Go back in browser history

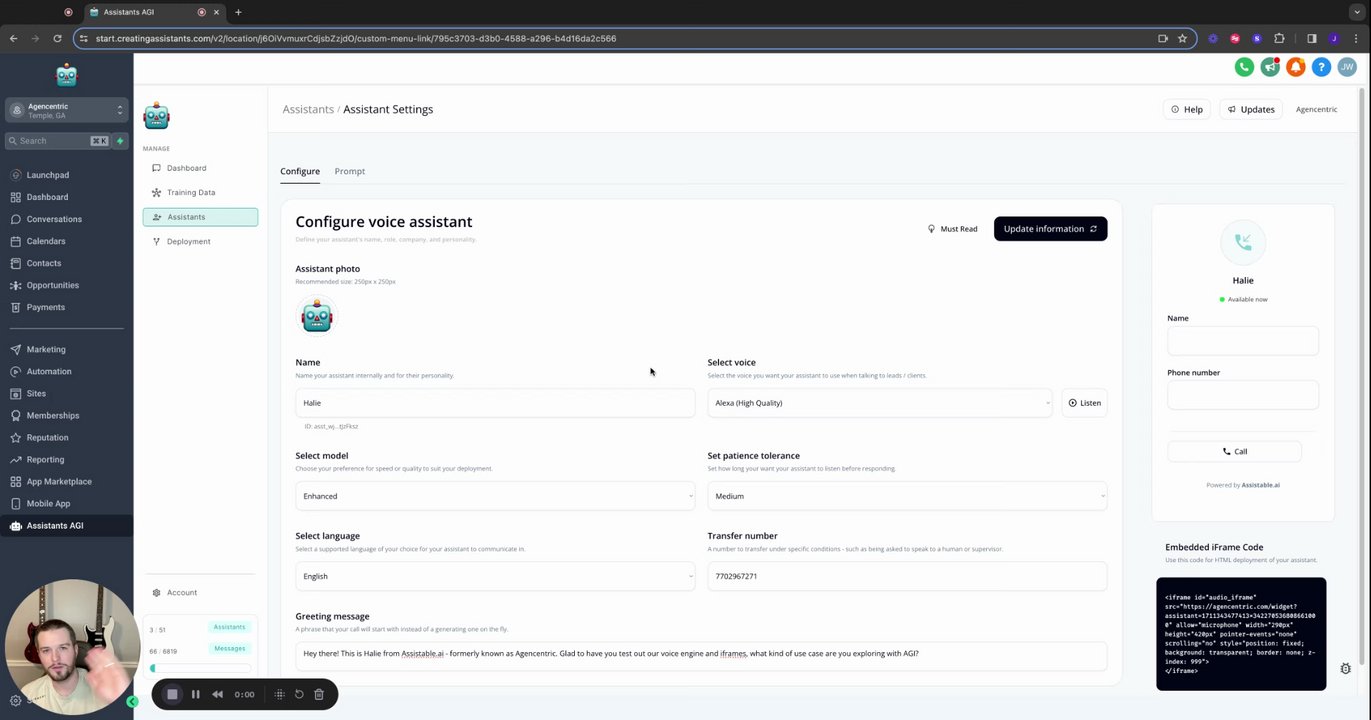[13, 38]
